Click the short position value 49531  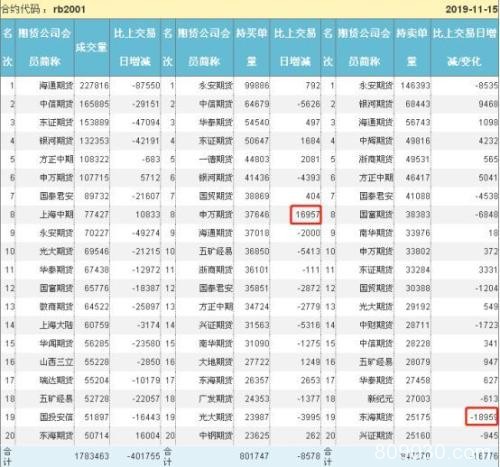tap(418, 159)
